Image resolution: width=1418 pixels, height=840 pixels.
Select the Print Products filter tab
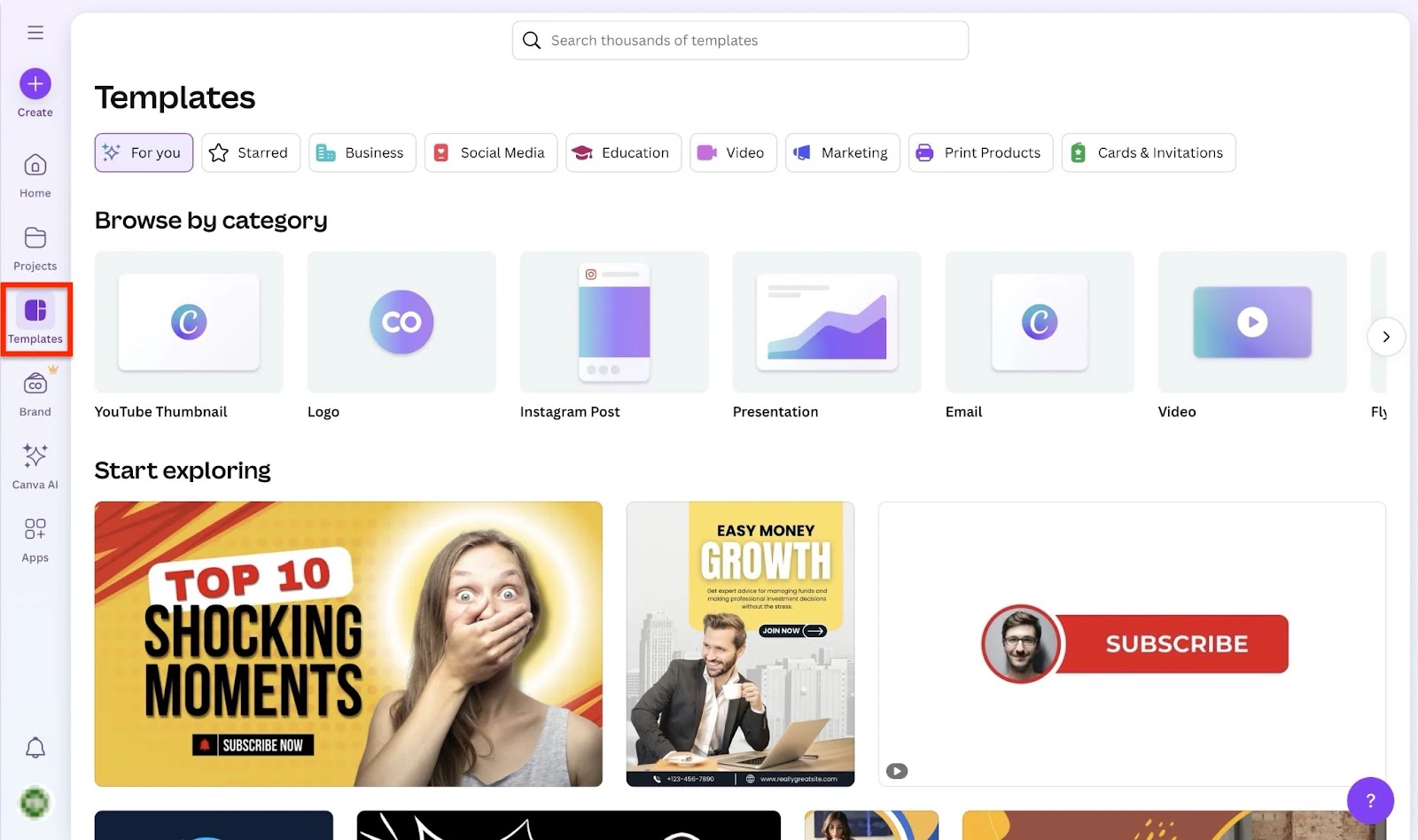point(981,152)
